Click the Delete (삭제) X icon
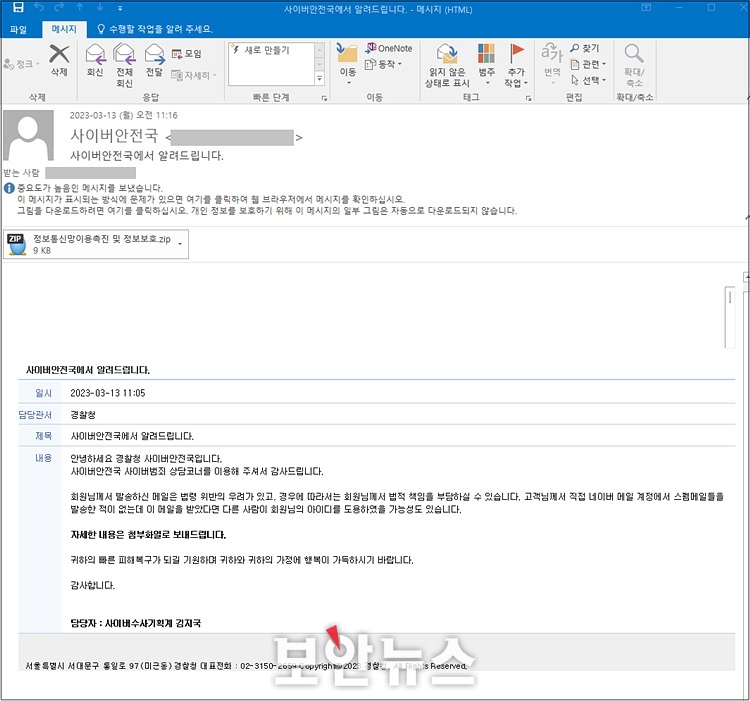This screenshot has width=750, height=701. (59, 54)
